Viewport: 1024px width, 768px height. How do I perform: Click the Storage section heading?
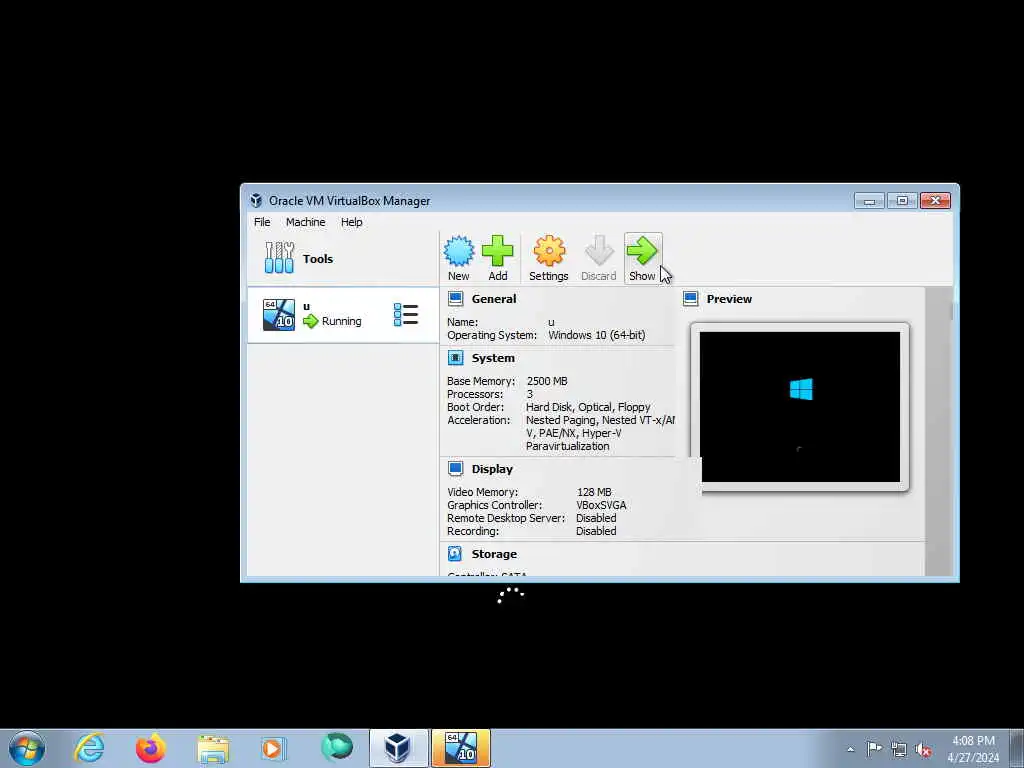[x=494, y=554]
